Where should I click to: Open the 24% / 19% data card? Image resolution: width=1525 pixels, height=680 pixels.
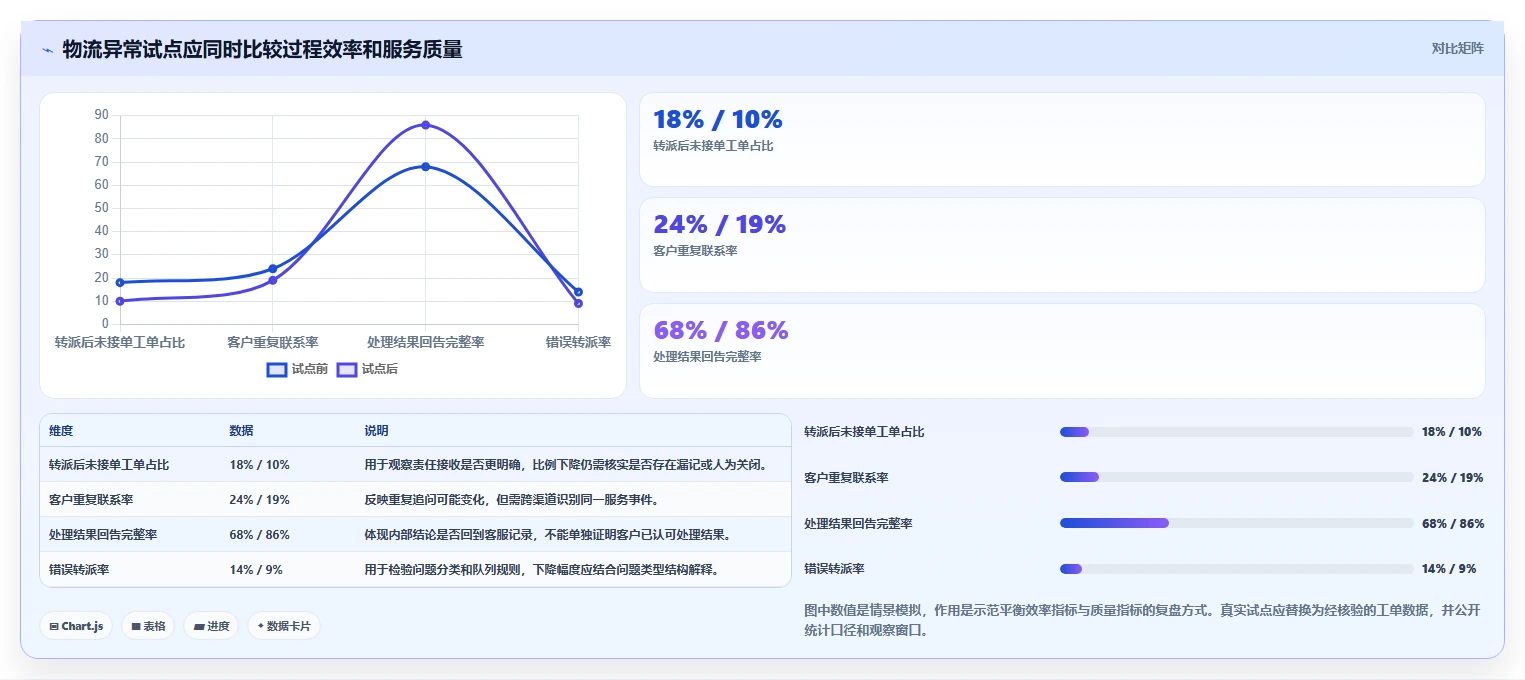[x=1062, y=245]
